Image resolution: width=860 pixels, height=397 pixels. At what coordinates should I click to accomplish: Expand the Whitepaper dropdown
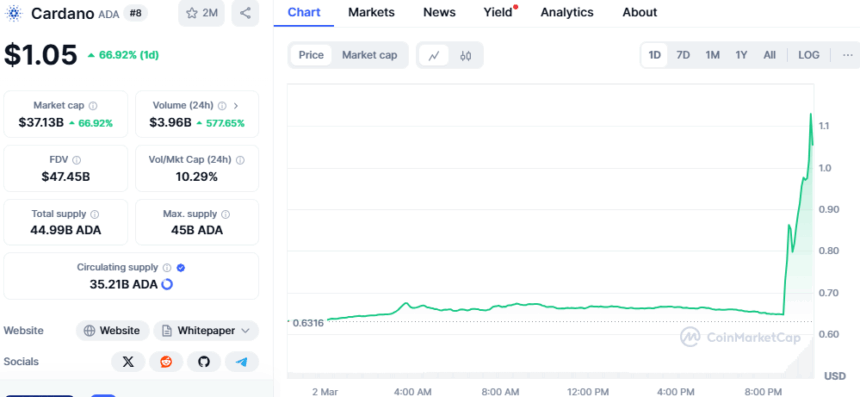pyautogui.click(x=206, y=331)
